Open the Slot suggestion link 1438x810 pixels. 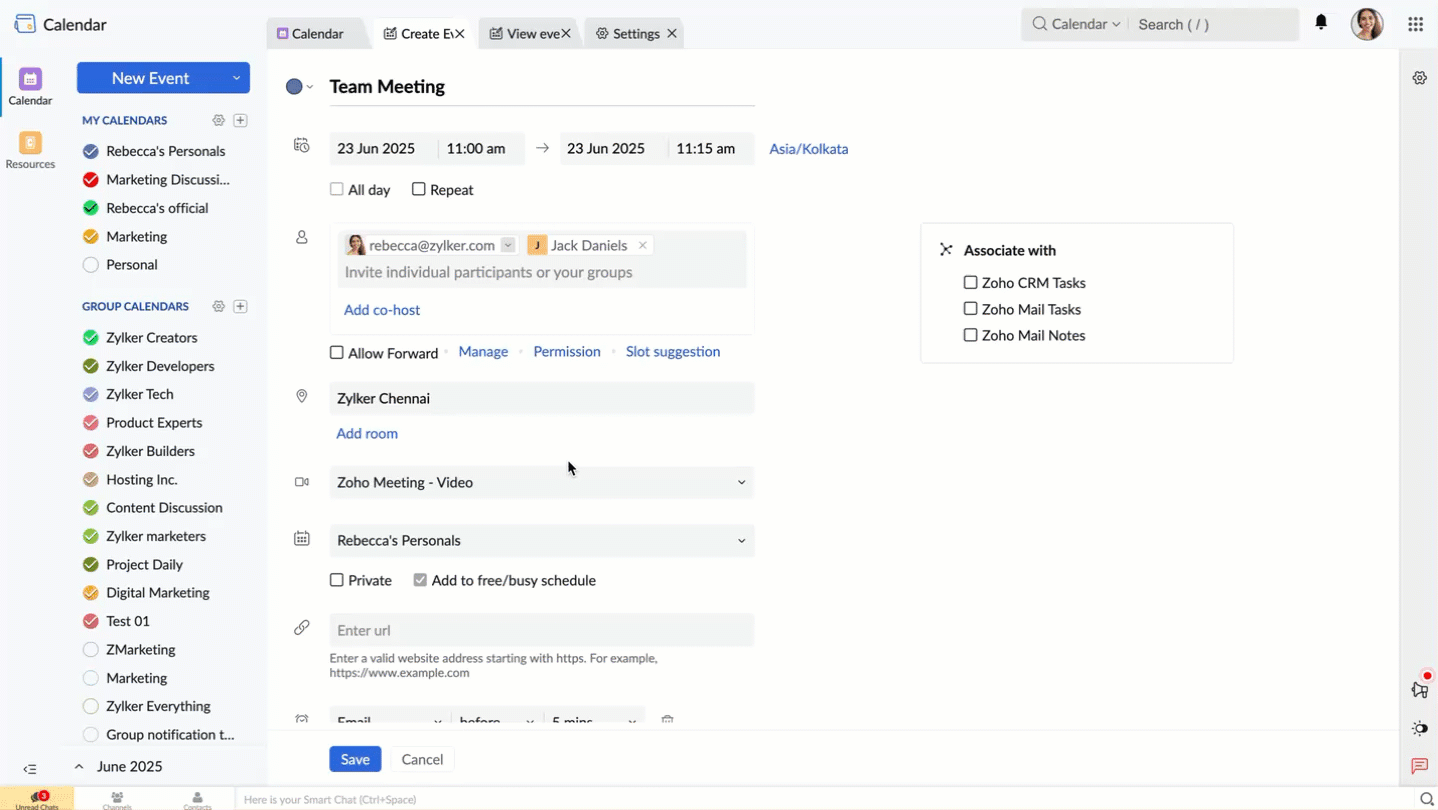pos(673,351)
